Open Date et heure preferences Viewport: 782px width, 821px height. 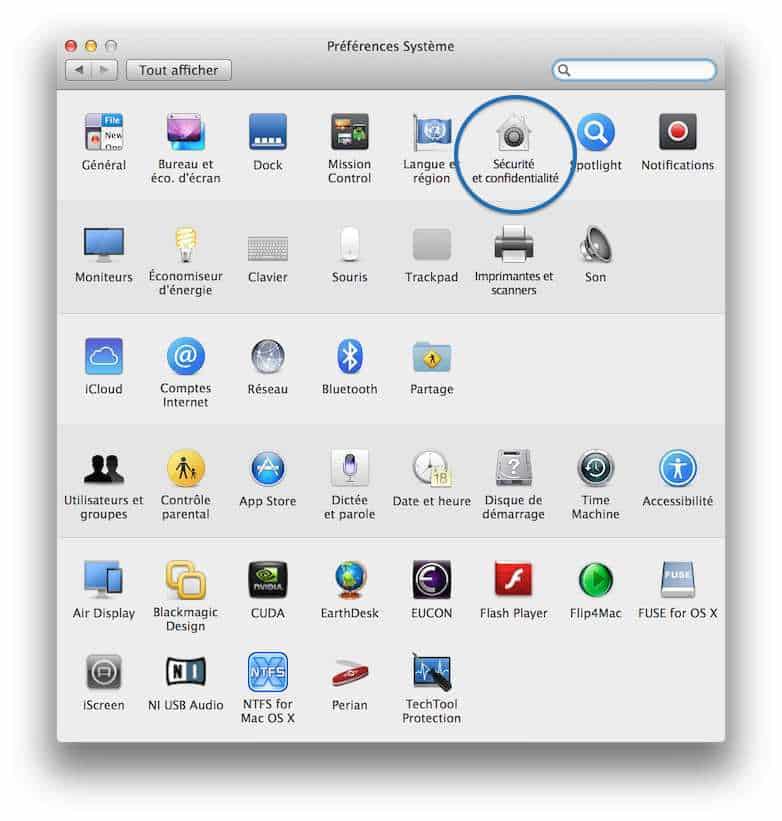point(431,468)
